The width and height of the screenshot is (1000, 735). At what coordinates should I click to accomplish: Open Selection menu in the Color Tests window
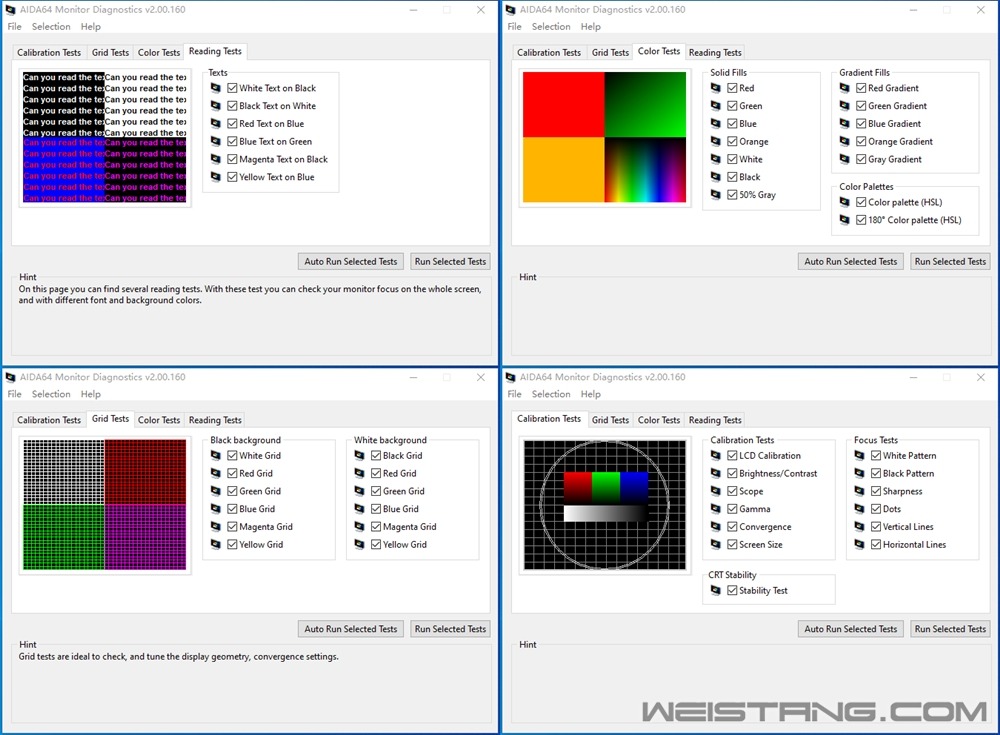click(x=551, y=27)
